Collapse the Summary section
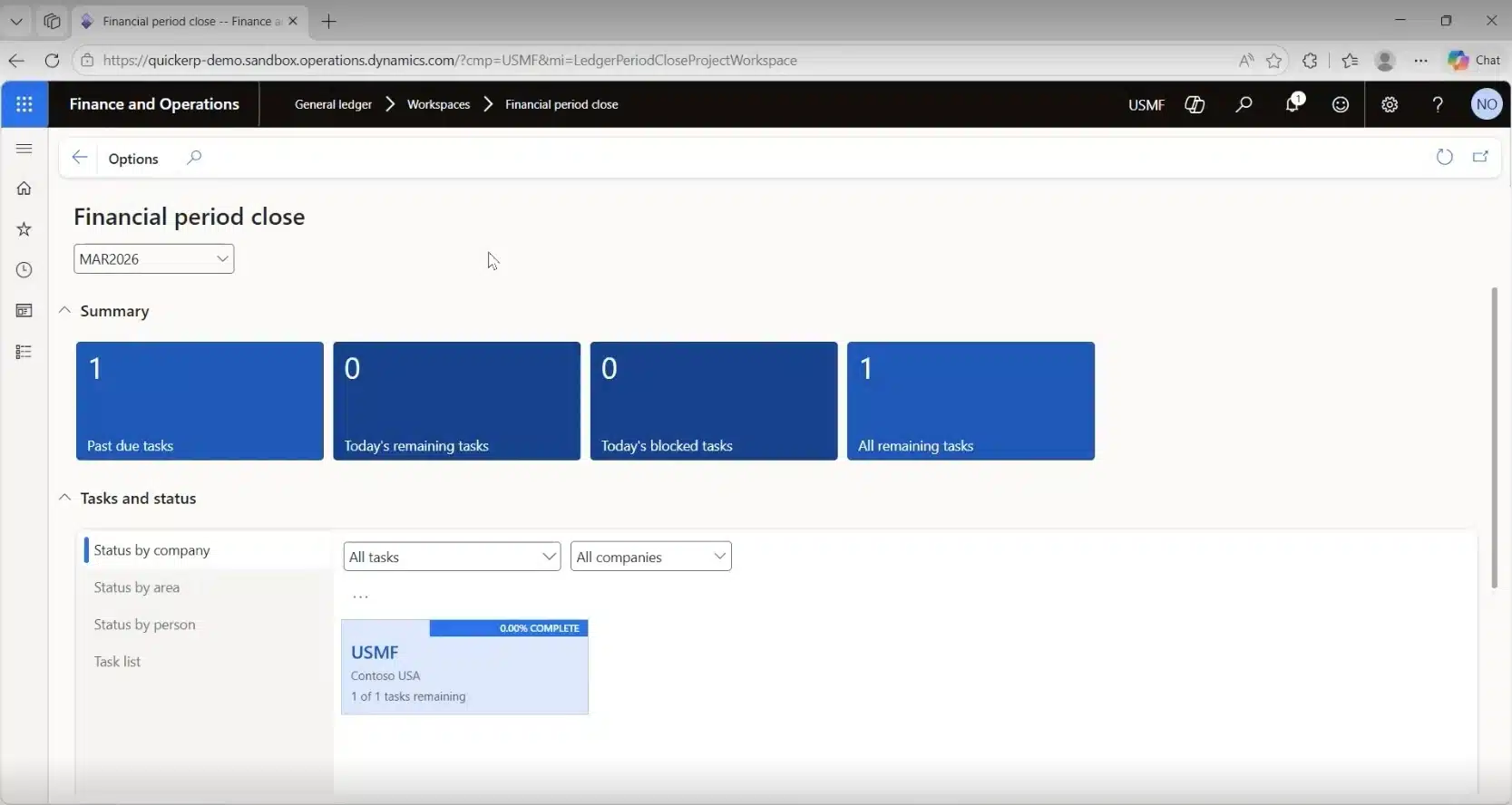Viewport: 1512px width, 805px height. pyautogui.click(x=65, y=310)
